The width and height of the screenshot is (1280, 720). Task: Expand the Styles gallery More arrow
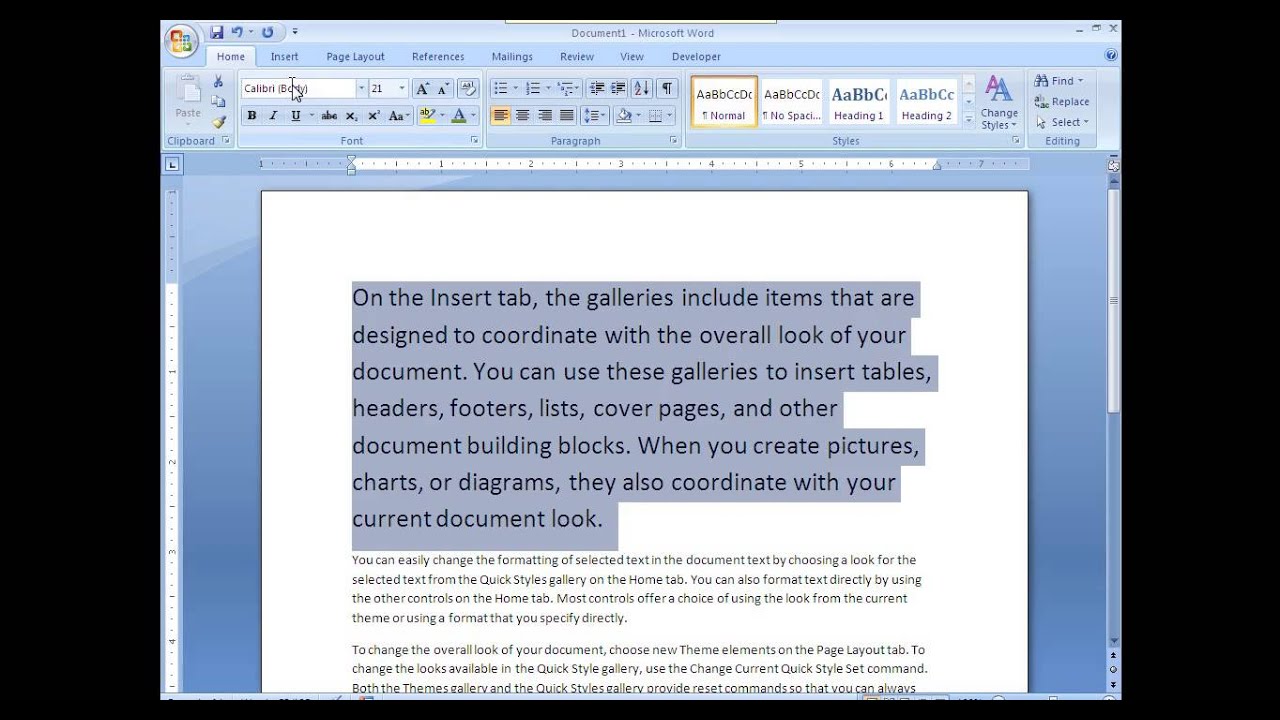(968, 118)
